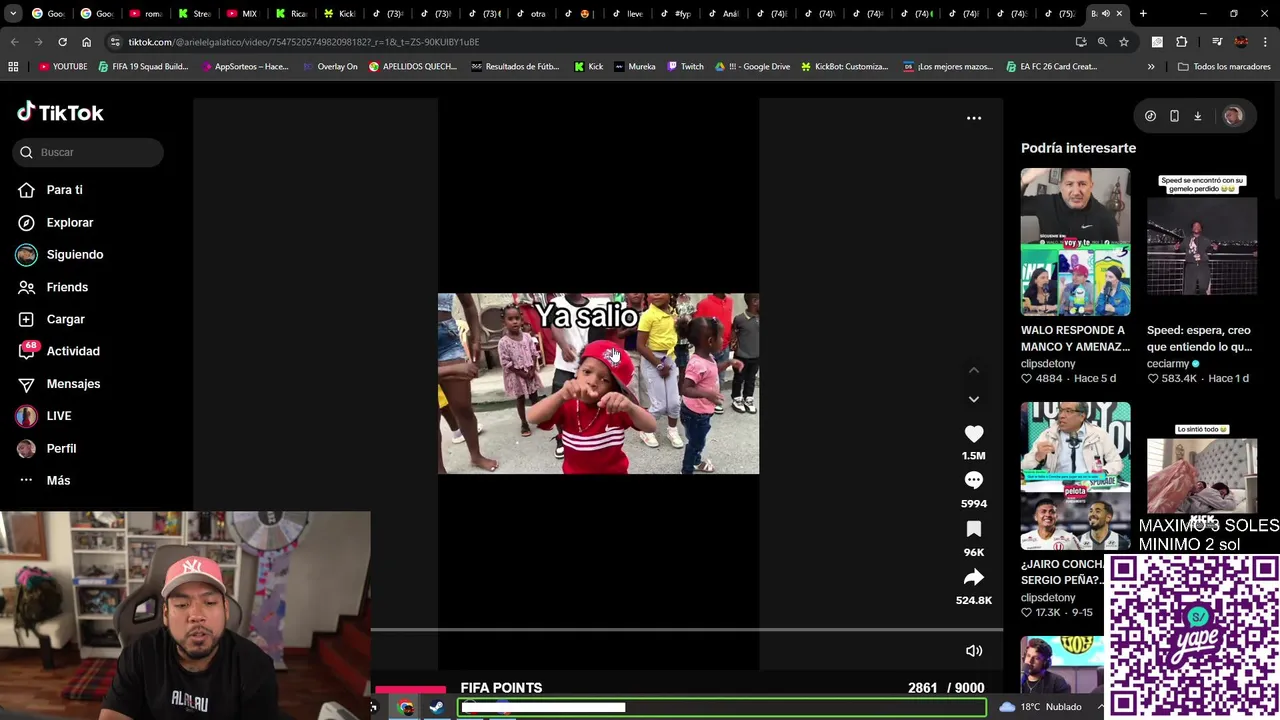Open the mobile app phone icon
Screen dimensions: 1280x720
(1174, 116)
